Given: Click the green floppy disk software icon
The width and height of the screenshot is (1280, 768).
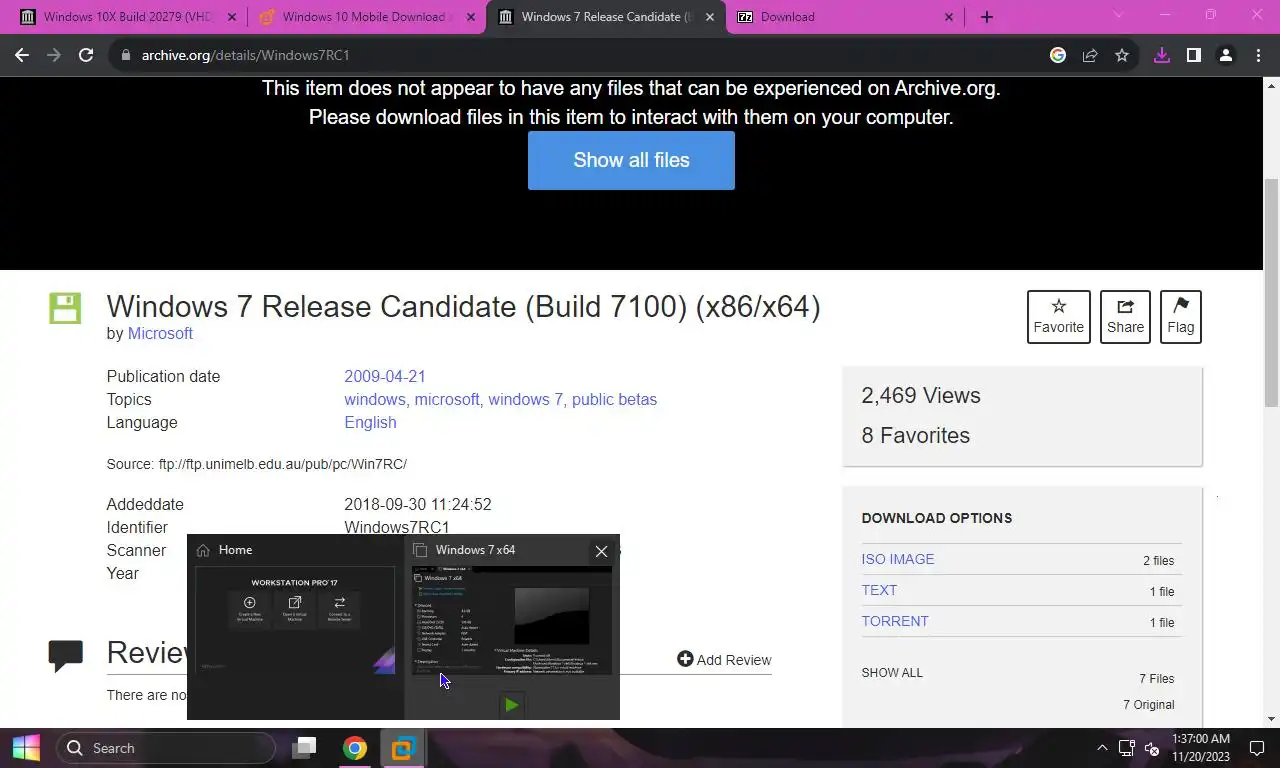Looking at the screenshot, I should [65, 308].
